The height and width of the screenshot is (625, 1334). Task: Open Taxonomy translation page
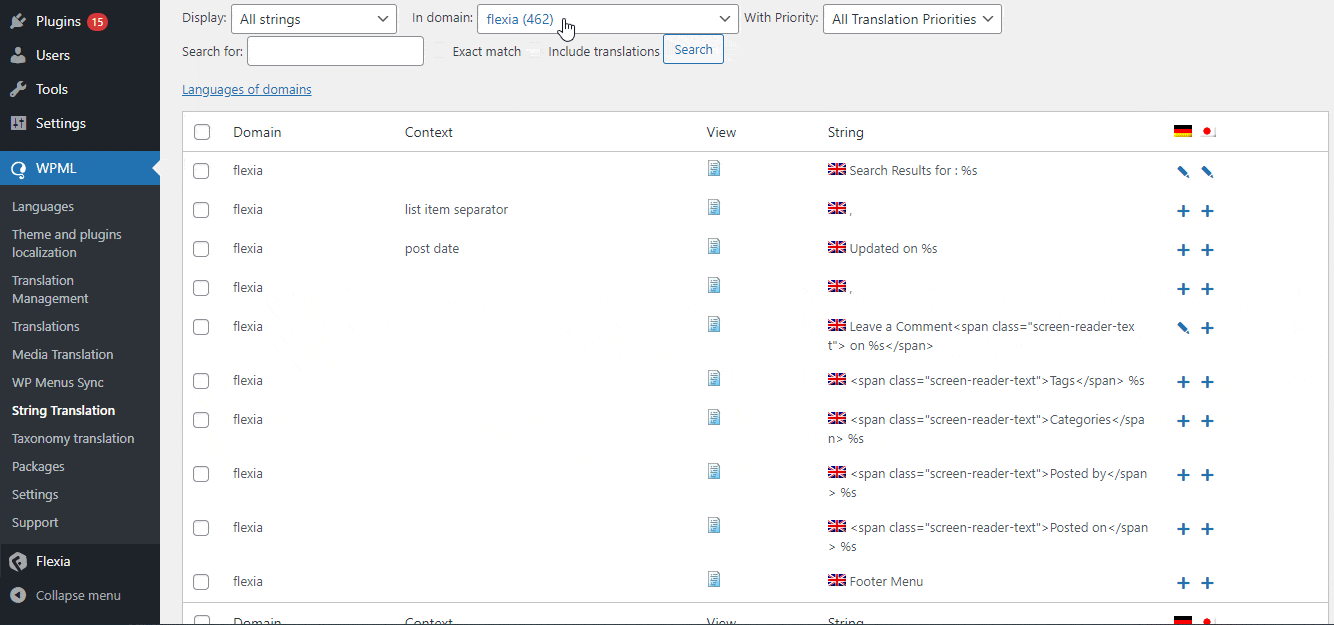coord(73,439)
